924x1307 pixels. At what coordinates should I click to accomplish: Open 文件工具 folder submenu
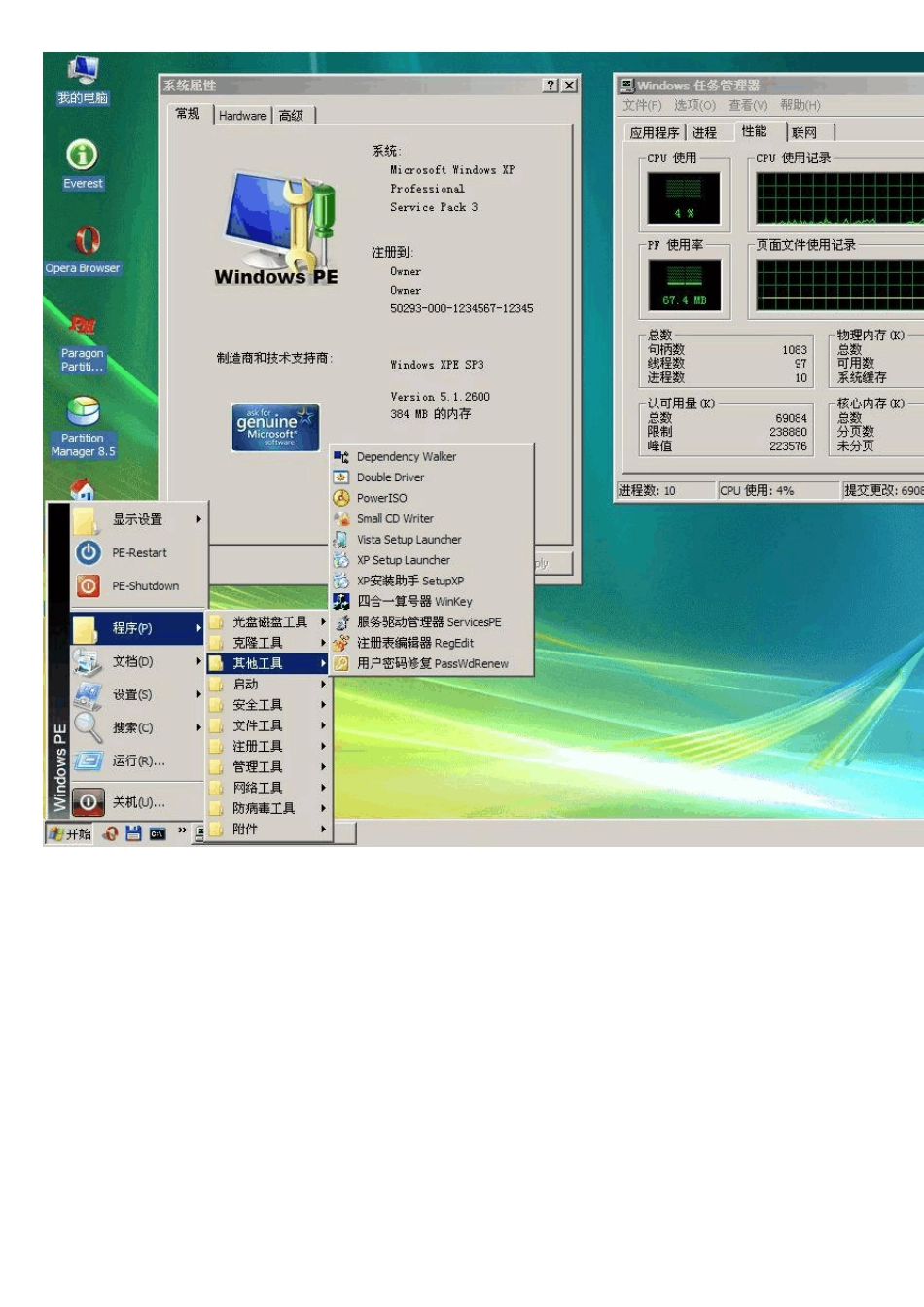[268, 725]
